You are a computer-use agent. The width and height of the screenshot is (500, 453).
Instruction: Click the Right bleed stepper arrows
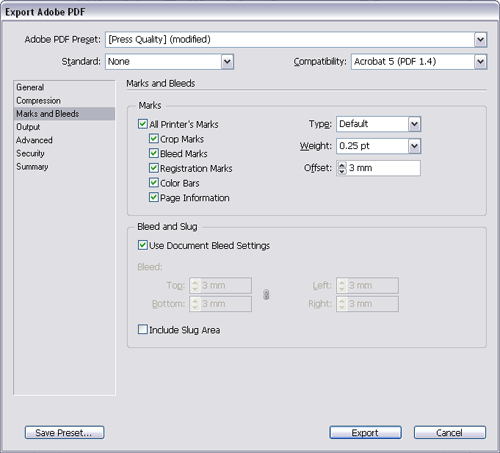(342, 304)
